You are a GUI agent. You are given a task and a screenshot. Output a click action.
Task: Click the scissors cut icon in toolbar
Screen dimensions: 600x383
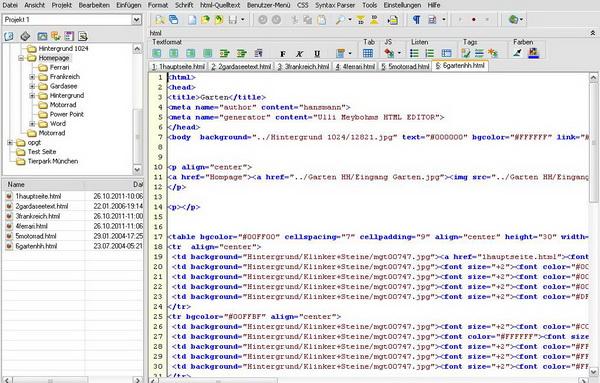click(x=294, y=20)
